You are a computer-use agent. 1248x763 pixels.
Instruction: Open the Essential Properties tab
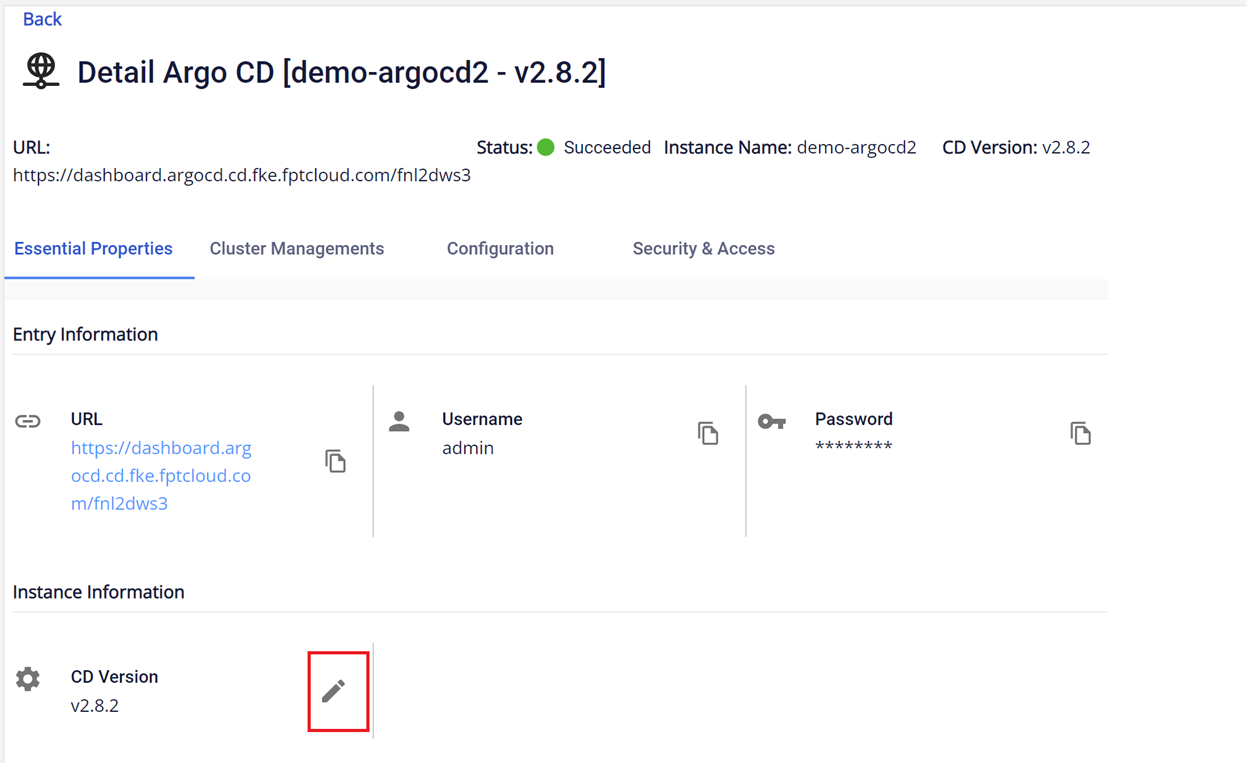click(93, 249)
